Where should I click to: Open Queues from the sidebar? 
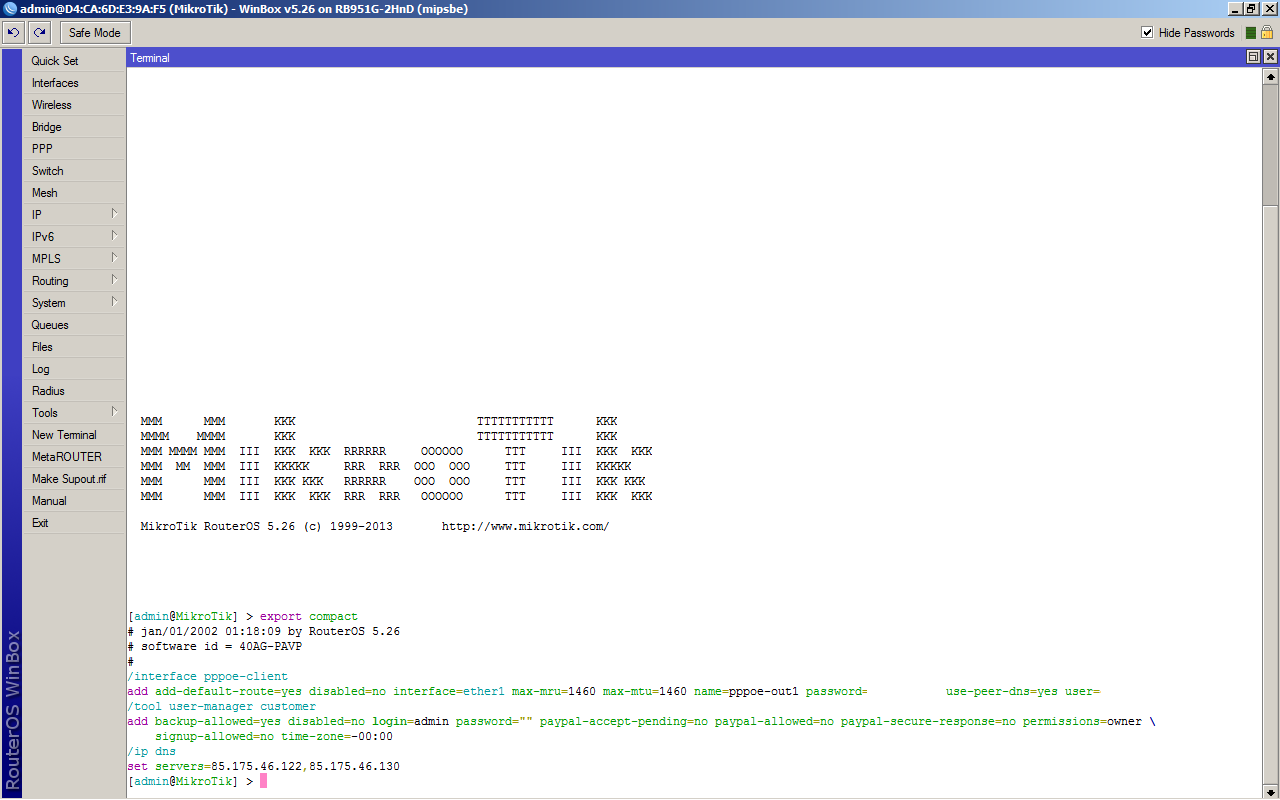click(x=74, y=325)
